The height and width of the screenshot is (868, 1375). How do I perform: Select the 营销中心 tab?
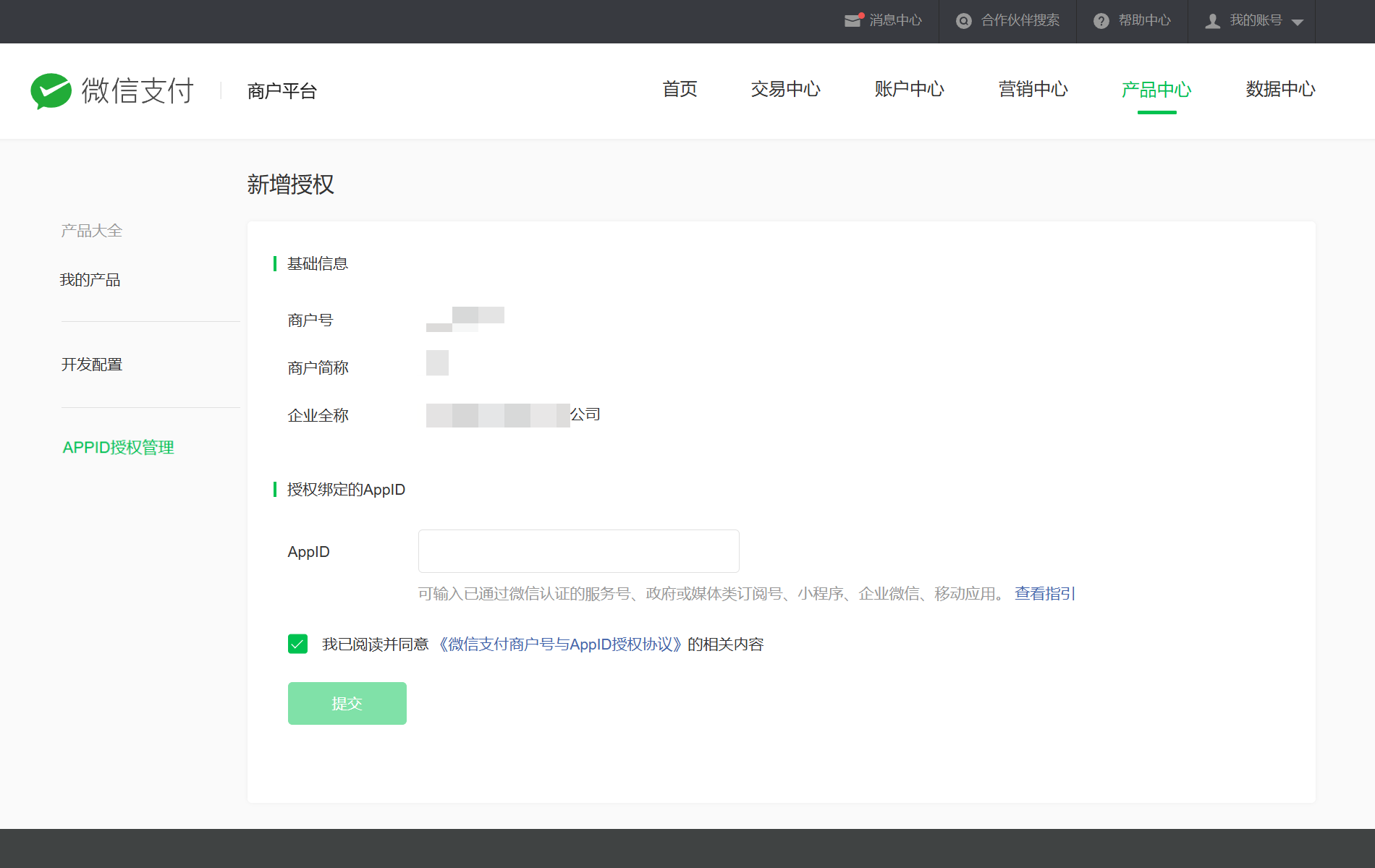(1033, 89)
